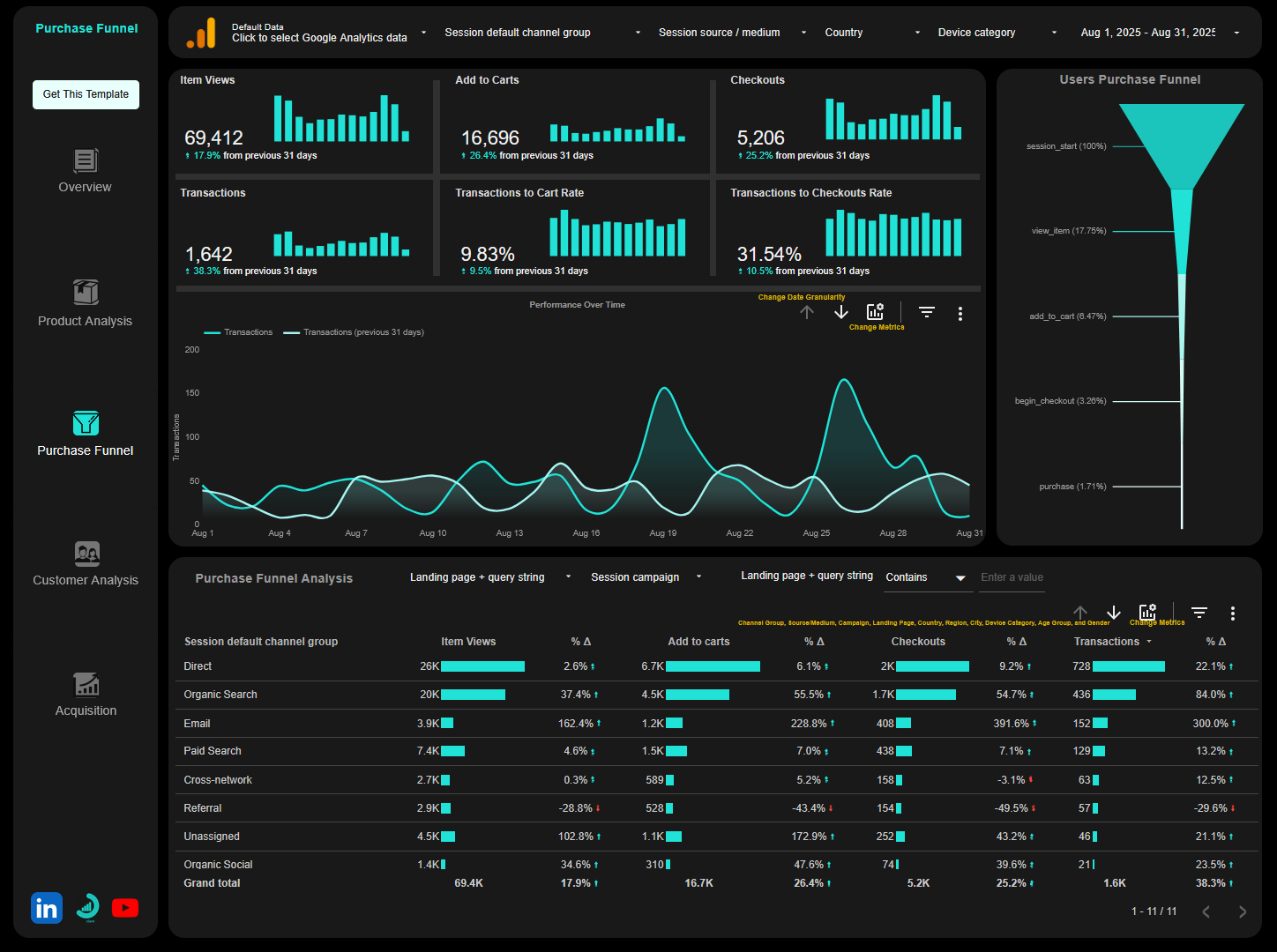
Task: Click the drill-down arrow on the time series chart
Action: pos(840,312)
